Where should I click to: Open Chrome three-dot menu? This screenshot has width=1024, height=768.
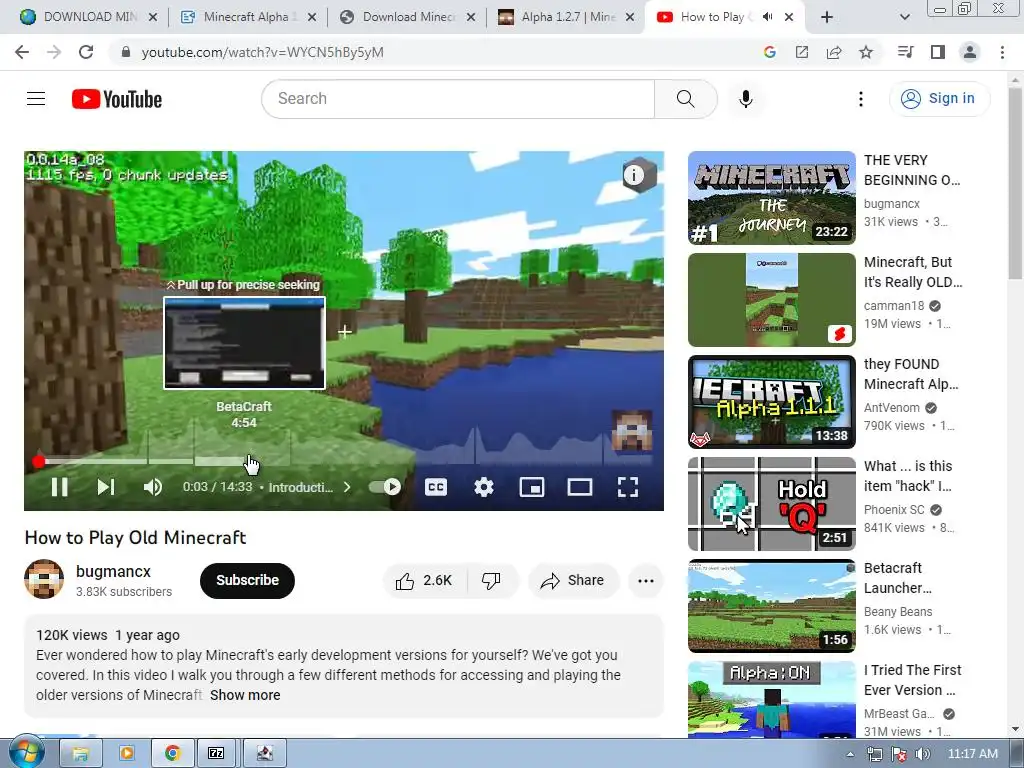pyautogui.click(x=1002, y=52)
